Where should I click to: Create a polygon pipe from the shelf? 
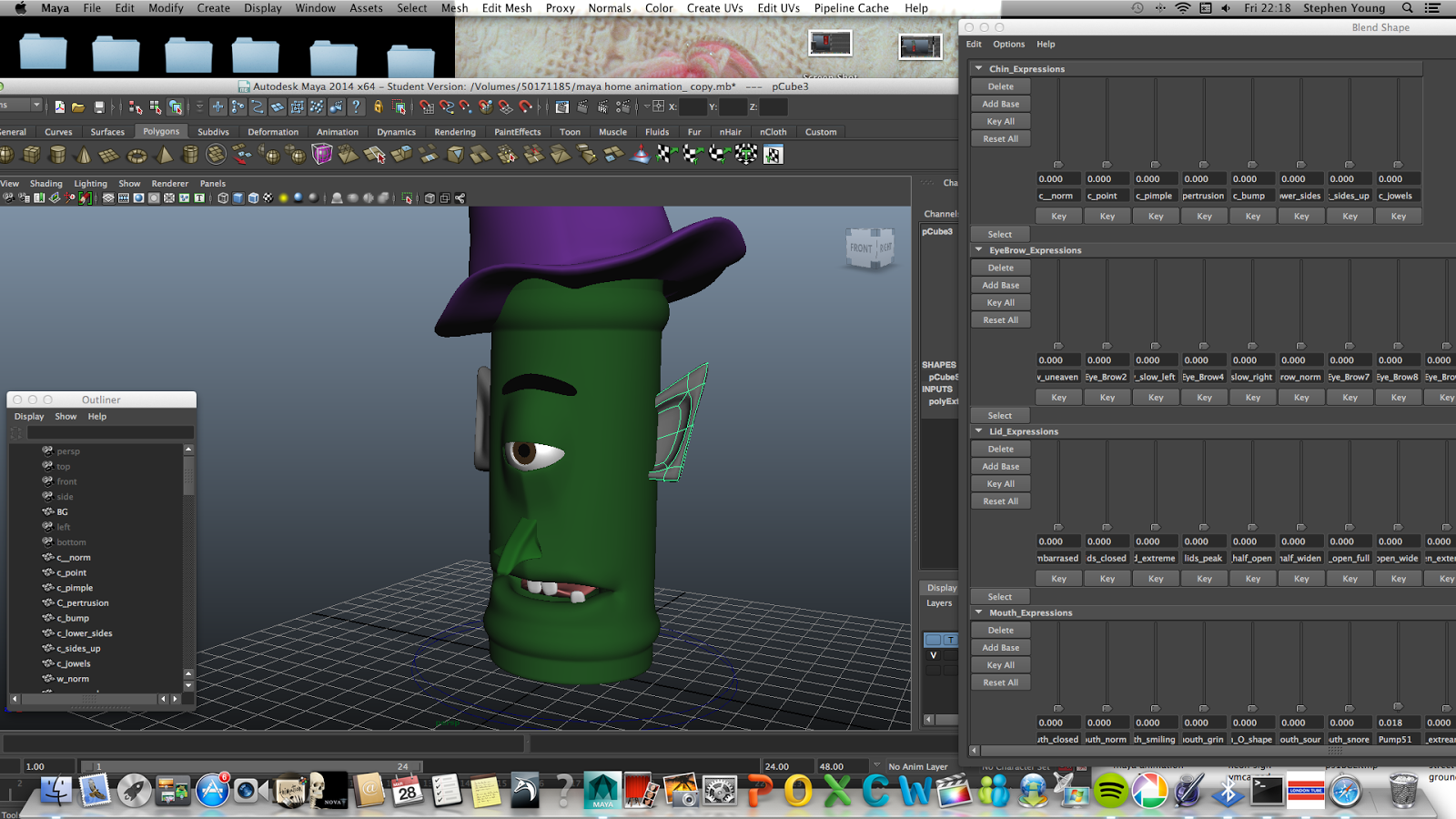point(190,155)
